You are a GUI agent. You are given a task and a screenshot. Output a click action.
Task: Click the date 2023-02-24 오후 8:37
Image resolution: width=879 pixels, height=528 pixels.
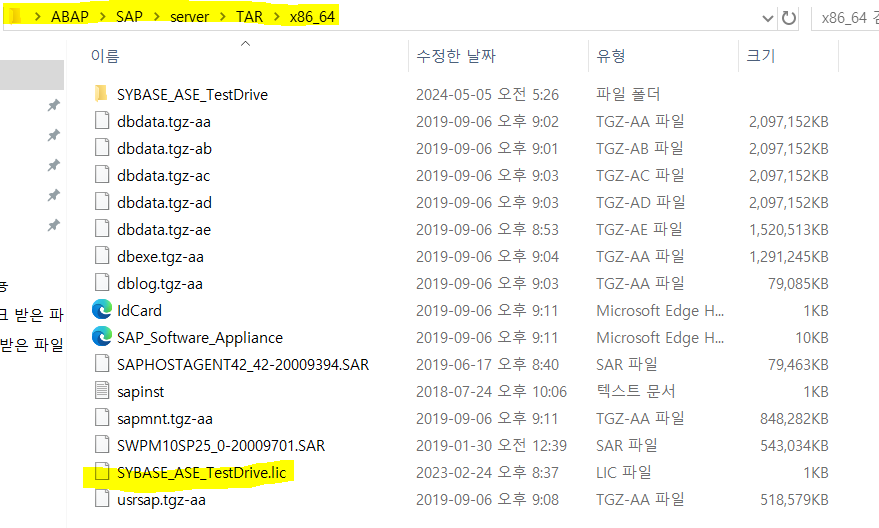click(487, 473)
